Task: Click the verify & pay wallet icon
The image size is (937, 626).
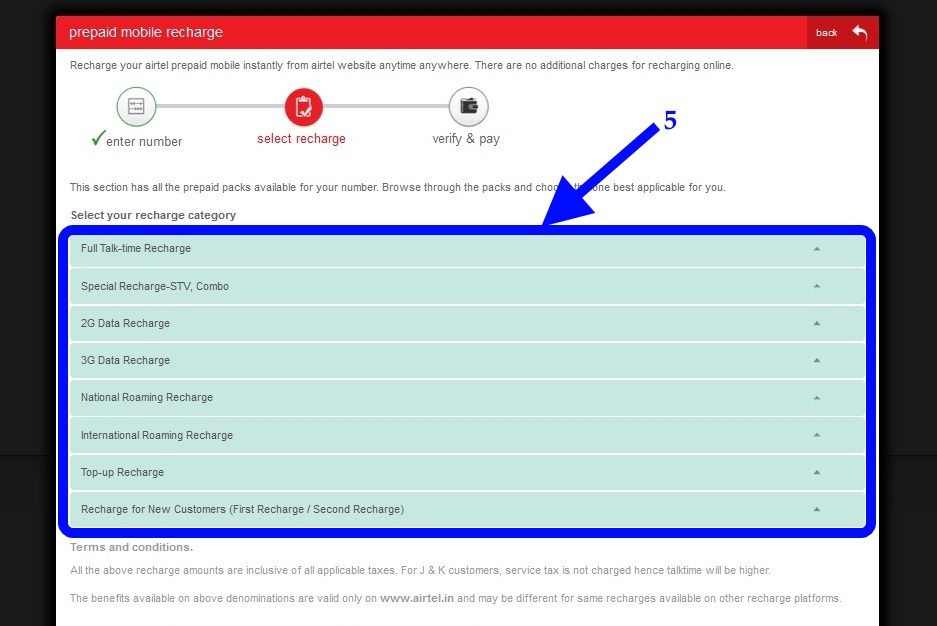Action: 468,107
